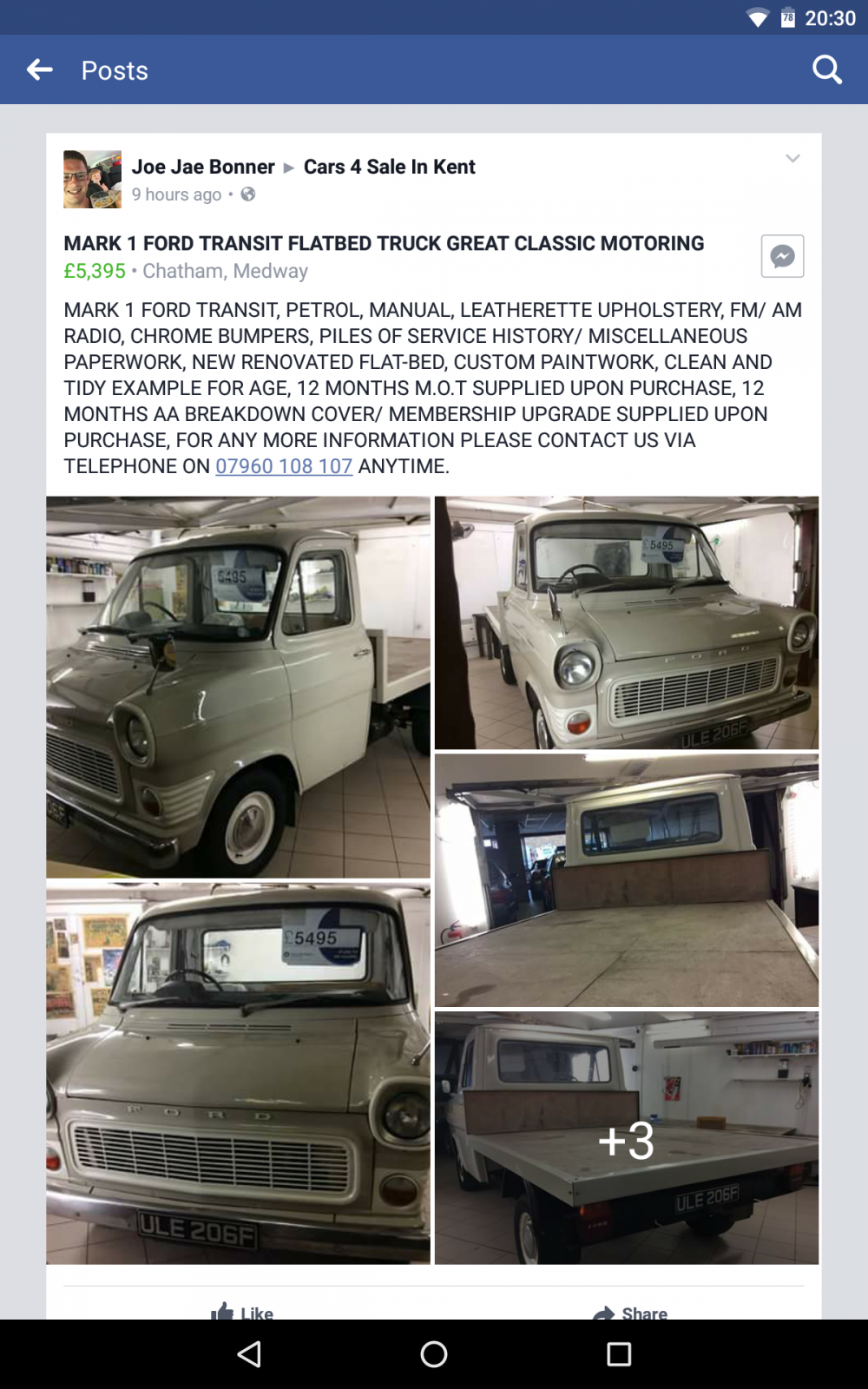The height and width of the screenshot is (1389, 868).
Task: Open Joe Jae Bonner profile name
Action: click(203, 167)
